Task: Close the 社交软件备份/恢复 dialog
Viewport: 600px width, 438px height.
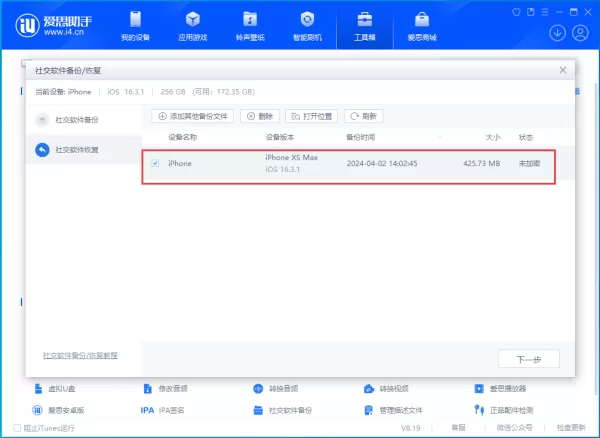Action: (x=562, y=70)
